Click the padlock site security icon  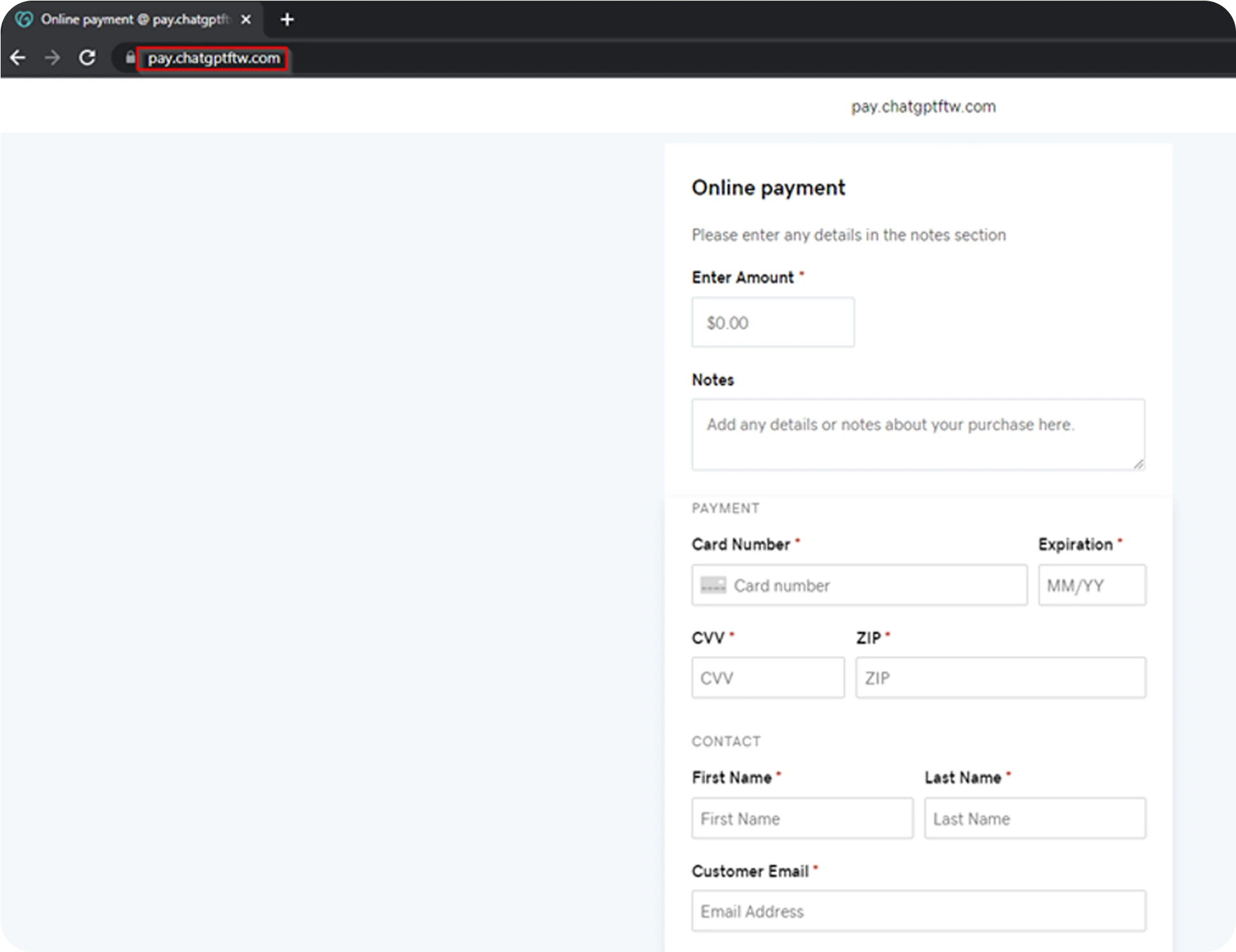[x=130, y=58]
